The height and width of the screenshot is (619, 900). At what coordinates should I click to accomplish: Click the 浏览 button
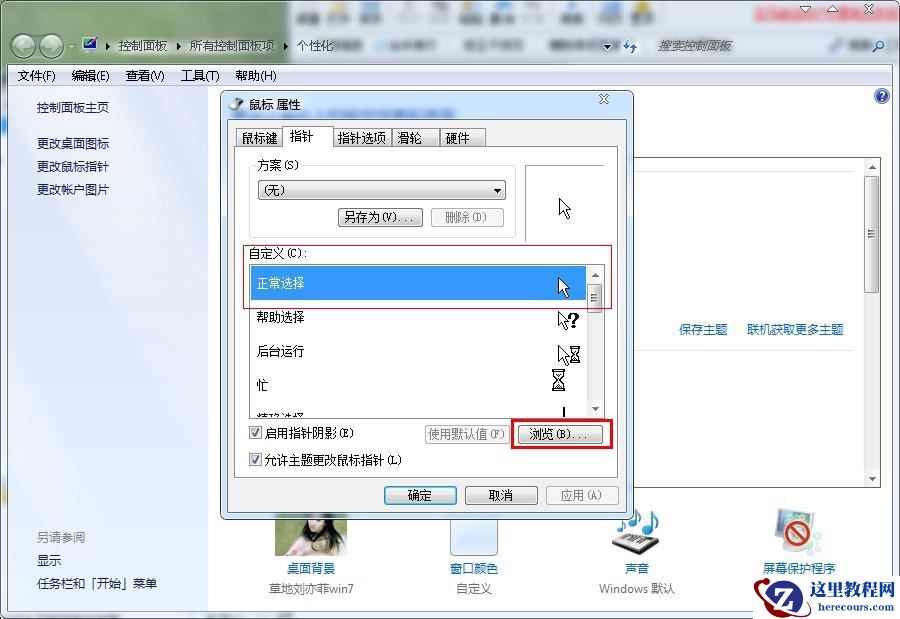pyautogui.click(x=561, y=433)
